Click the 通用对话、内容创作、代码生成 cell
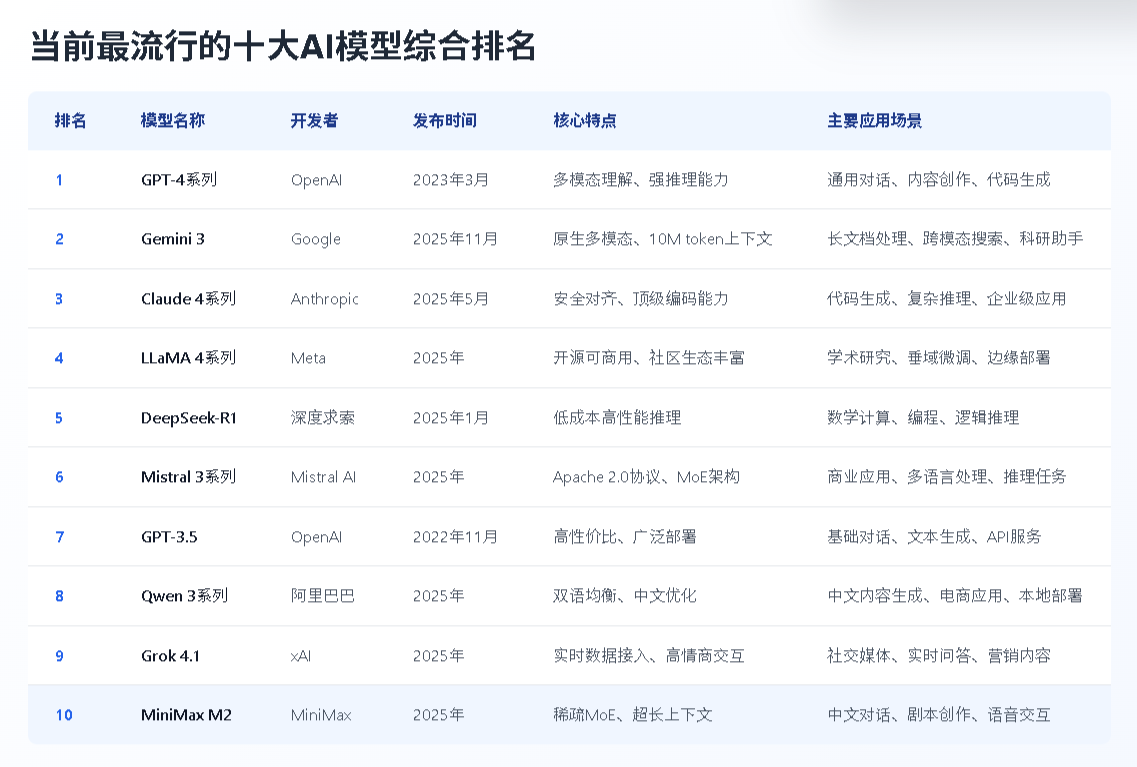1137x767 pixels. coord(939,180)
